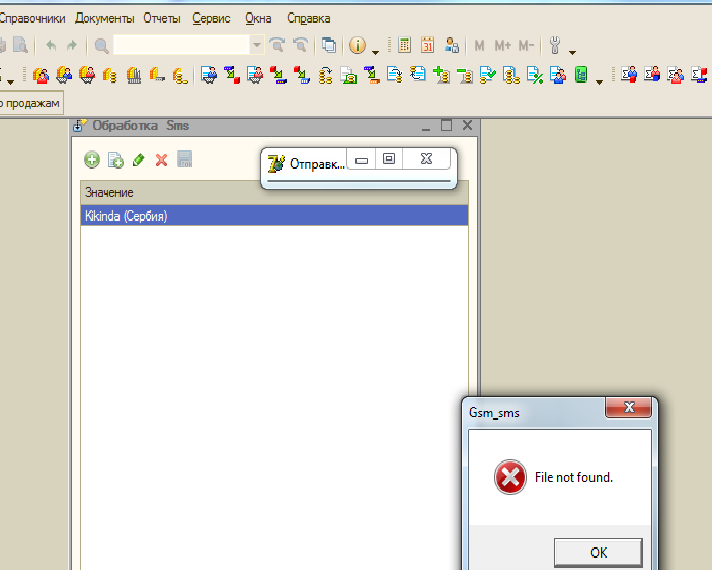Minimize the Отправк... small window

click(361, 159)
